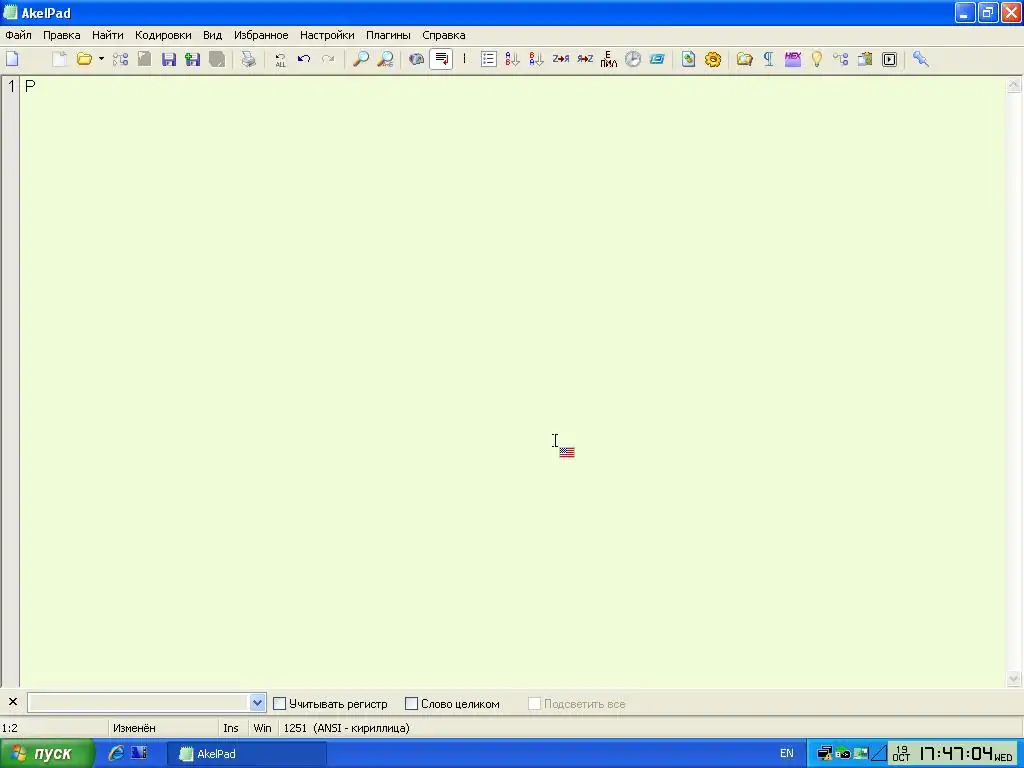The image size is (1024, 768).
Task: Click the 1251 (ANSI - кириллица) encoding entry
Action: (x=346, y=728)
